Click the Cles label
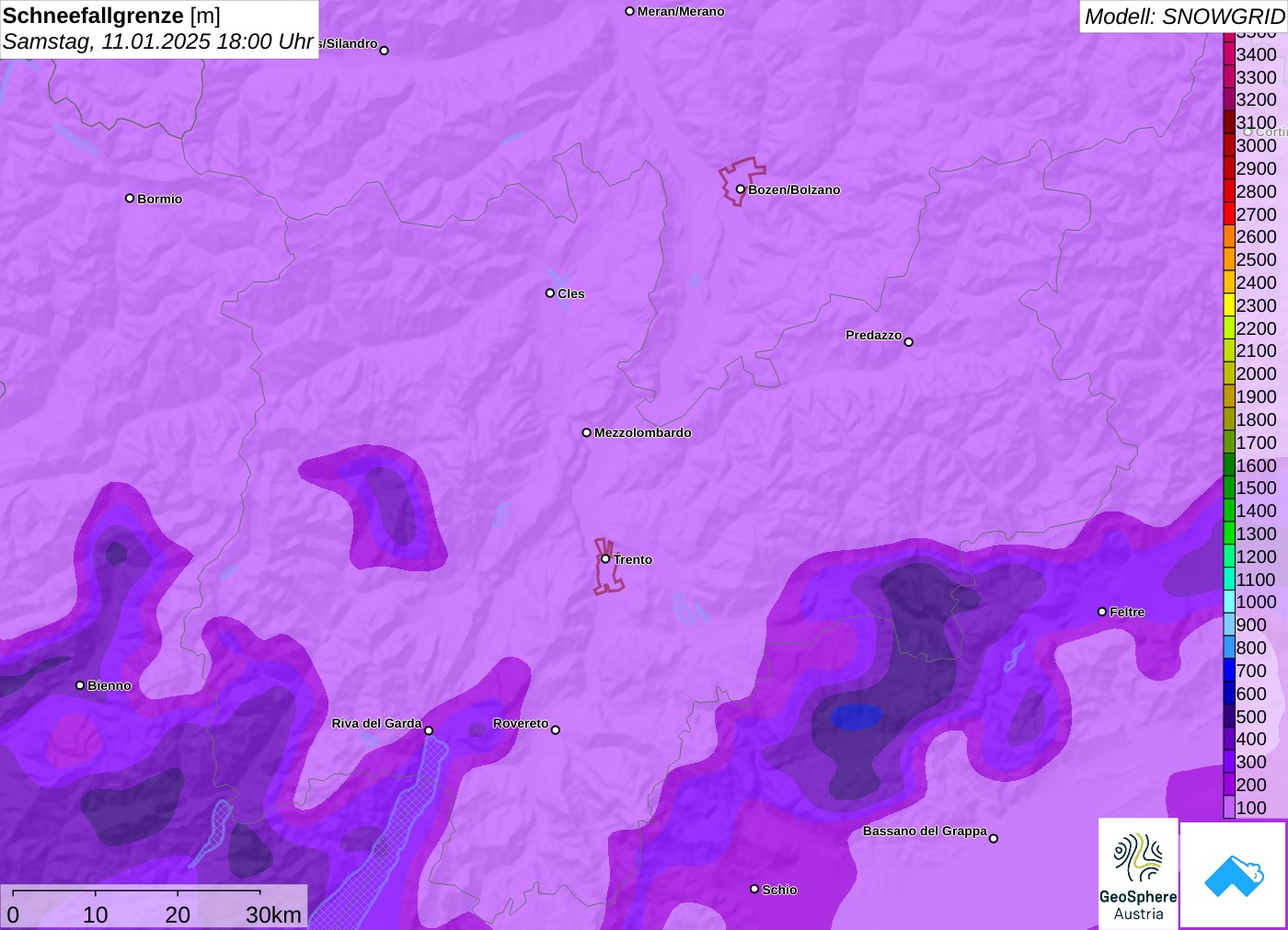 tap(571, 293)
